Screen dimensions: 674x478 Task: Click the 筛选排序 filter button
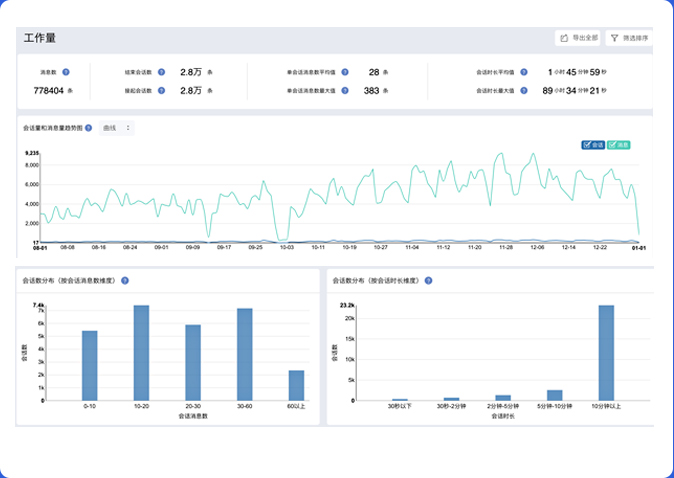pyautogui.click(x=627, y=38)
